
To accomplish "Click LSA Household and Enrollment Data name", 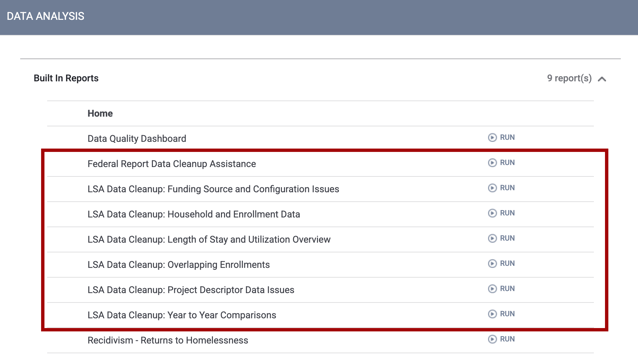I will pyautogui.click(x=194, y=214).
